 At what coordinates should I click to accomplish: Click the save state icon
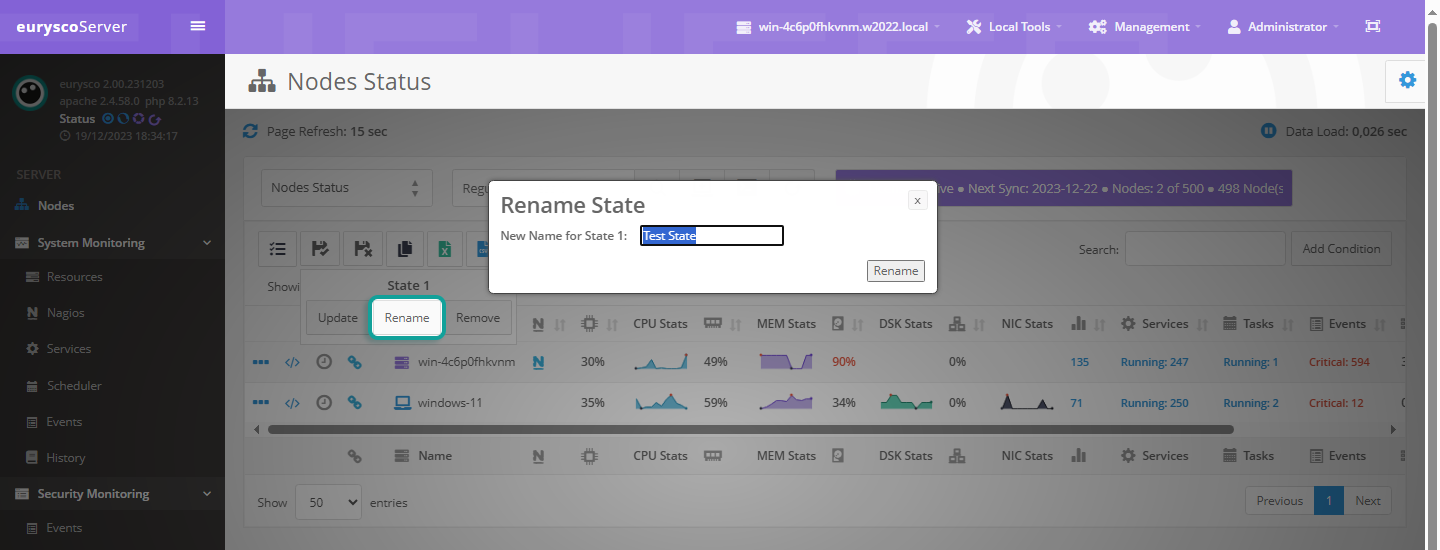click(320, 249)
